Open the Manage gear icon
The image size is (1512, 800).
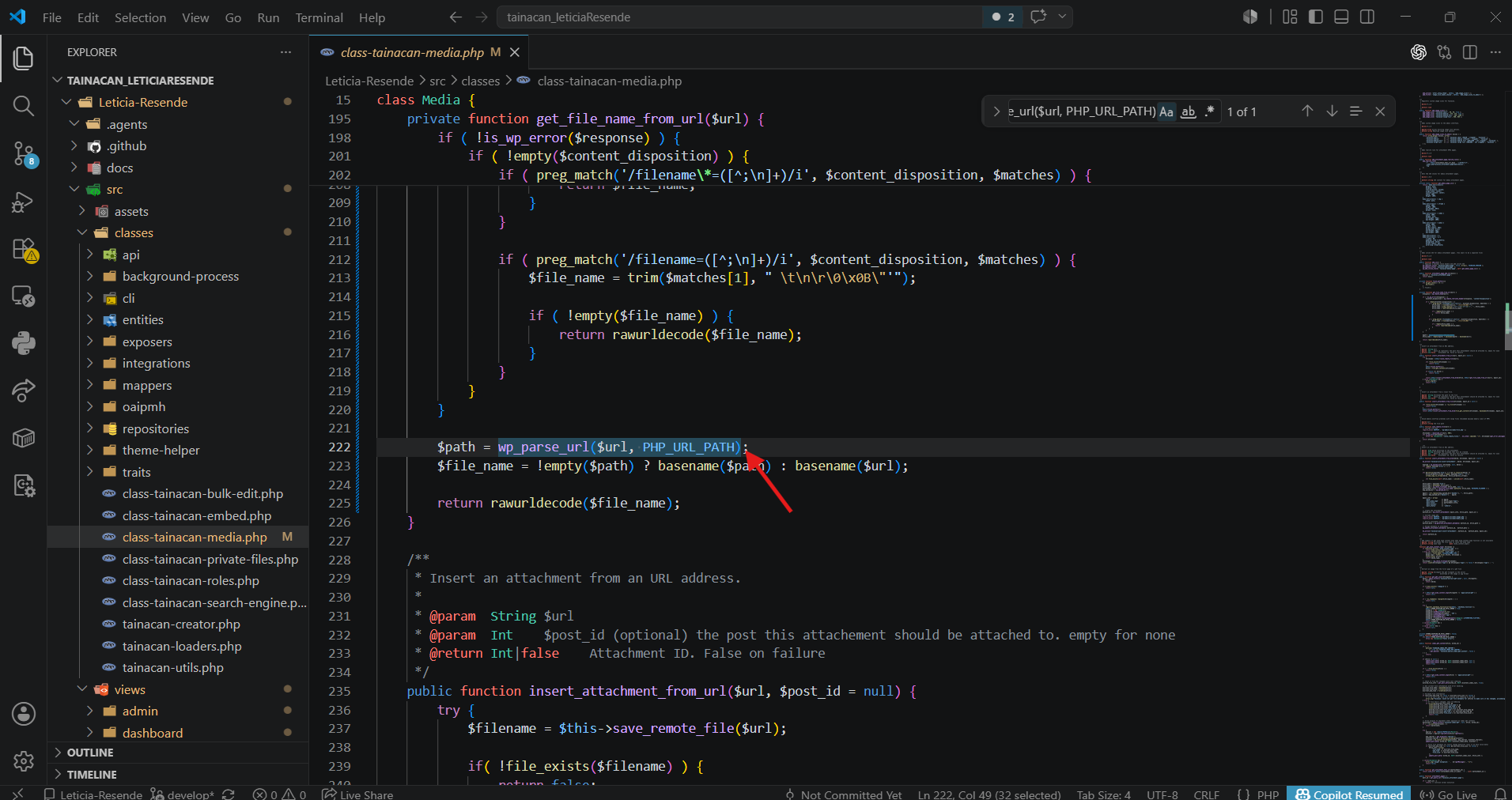pyautogui.click(x=24, y=761)
